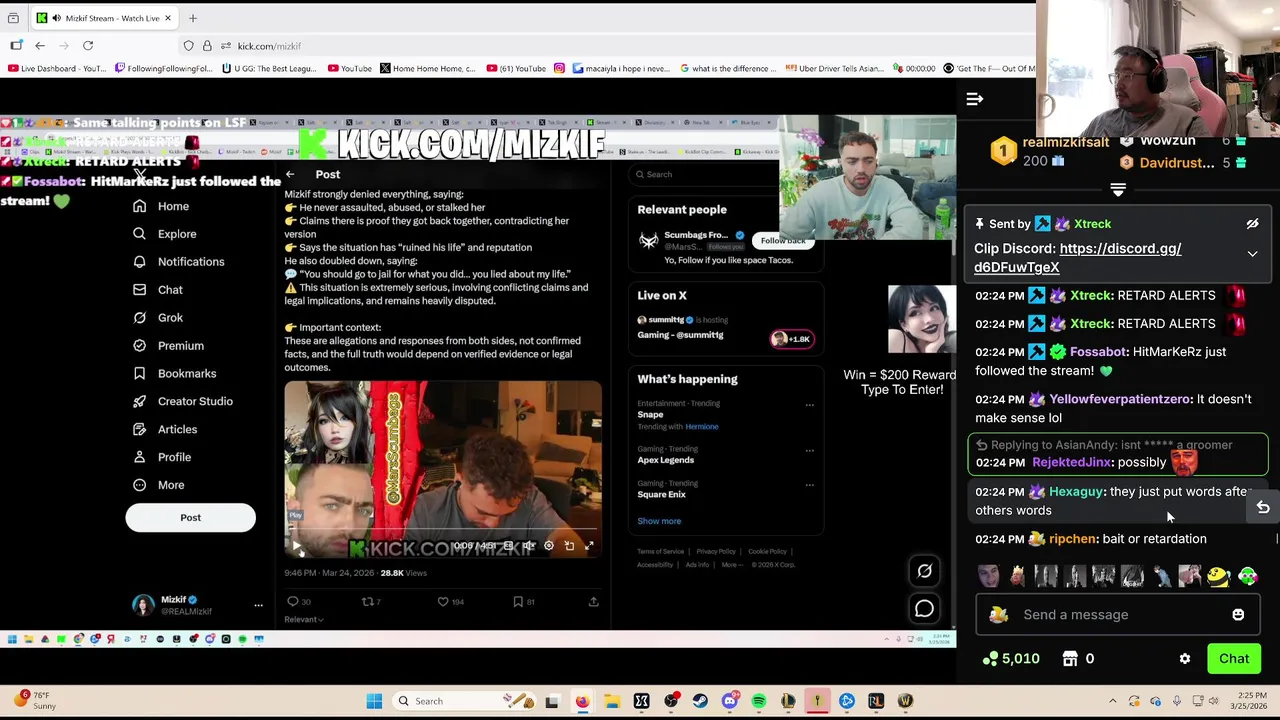The height and width of the screenshot is (720, 1280).
Task: Close the Mizkif Stream tab
Action: pos(168,18)
